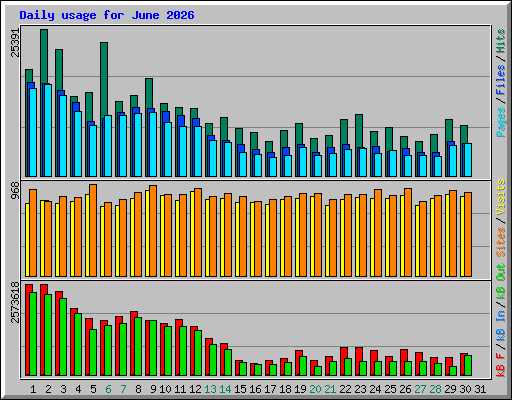Select the orange Sites bar for day 5
Image resolution: width=512 pixels, height=400 pixels.
click(93, 230)
